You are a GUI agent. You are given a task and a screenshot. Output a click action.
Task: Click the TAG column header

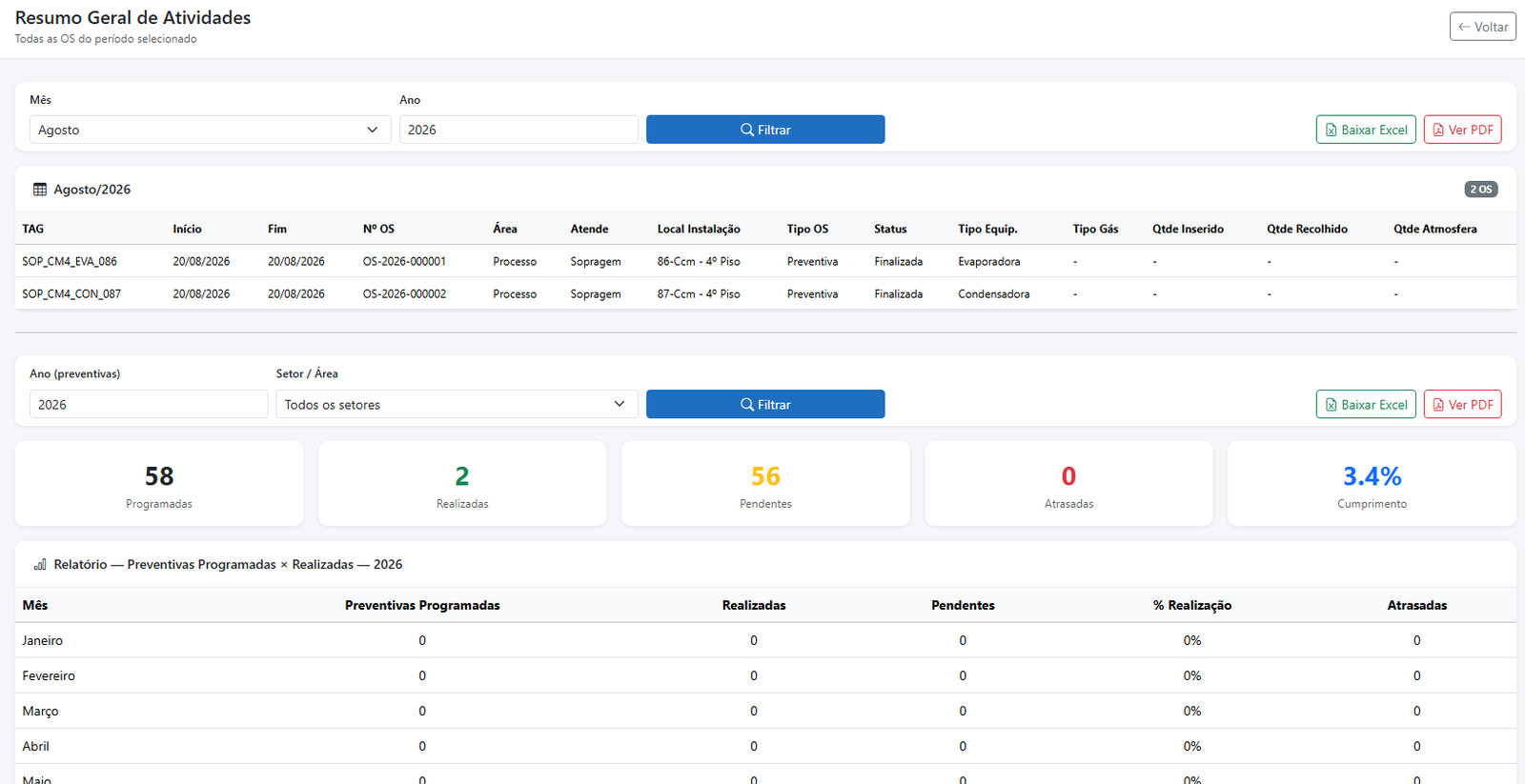[x=33, y=229]
